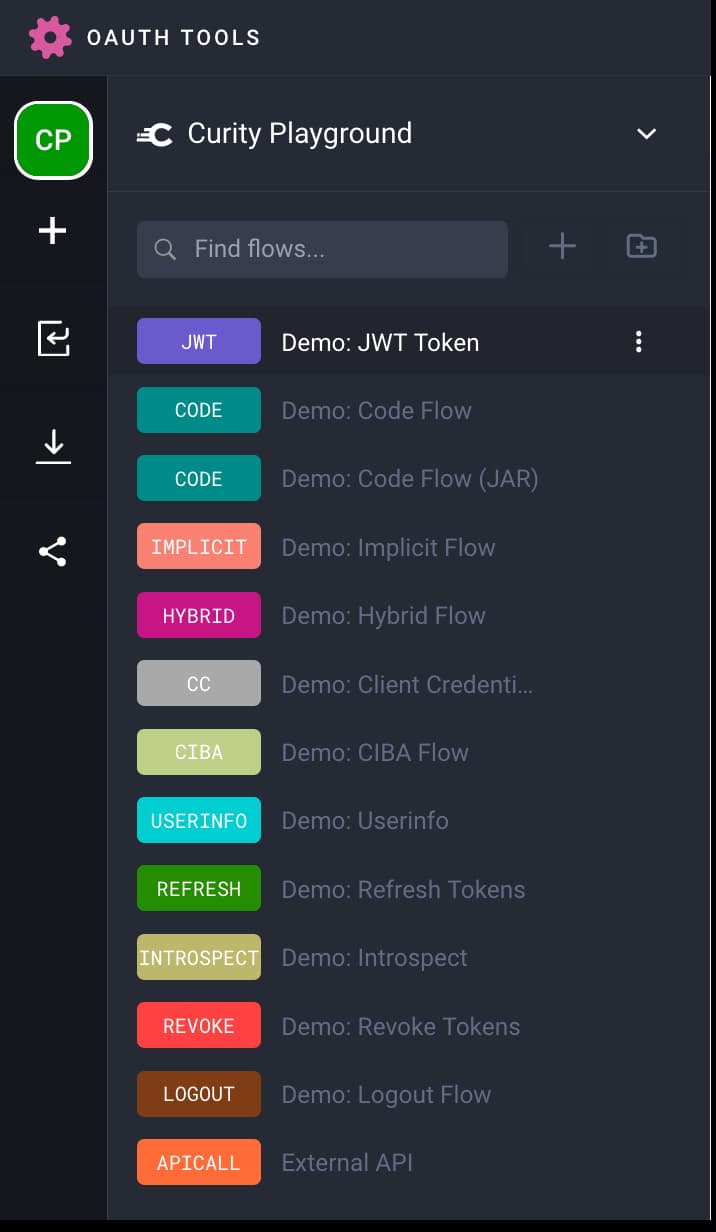Image resolution: width=716 pixels, height=1232 pixels.
Task: Click the plus icon in left sidebar
Action: [52, 232]
